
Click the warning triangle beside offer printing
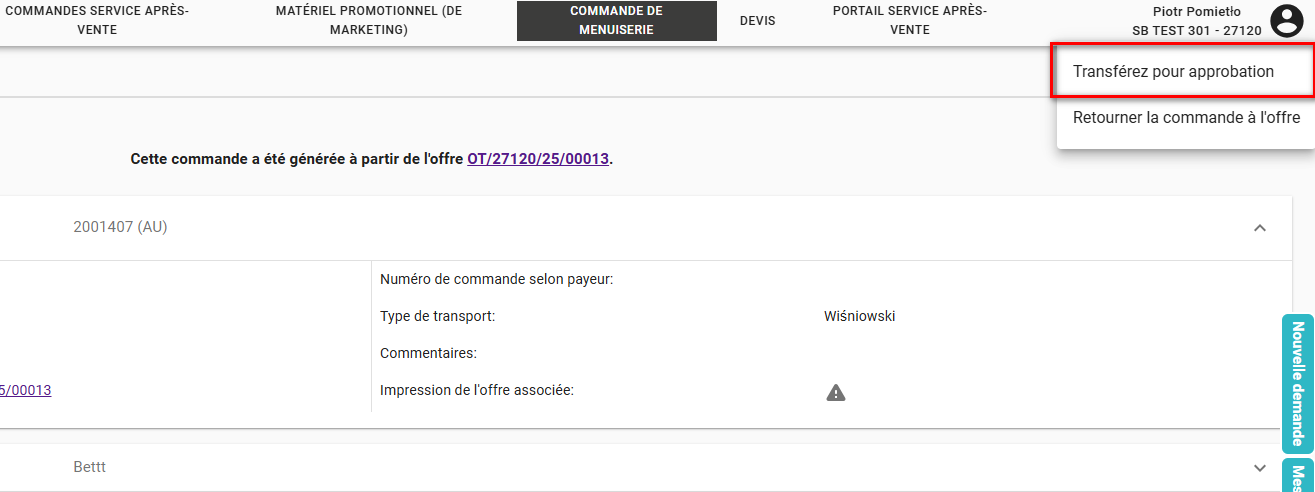point(836,392)
